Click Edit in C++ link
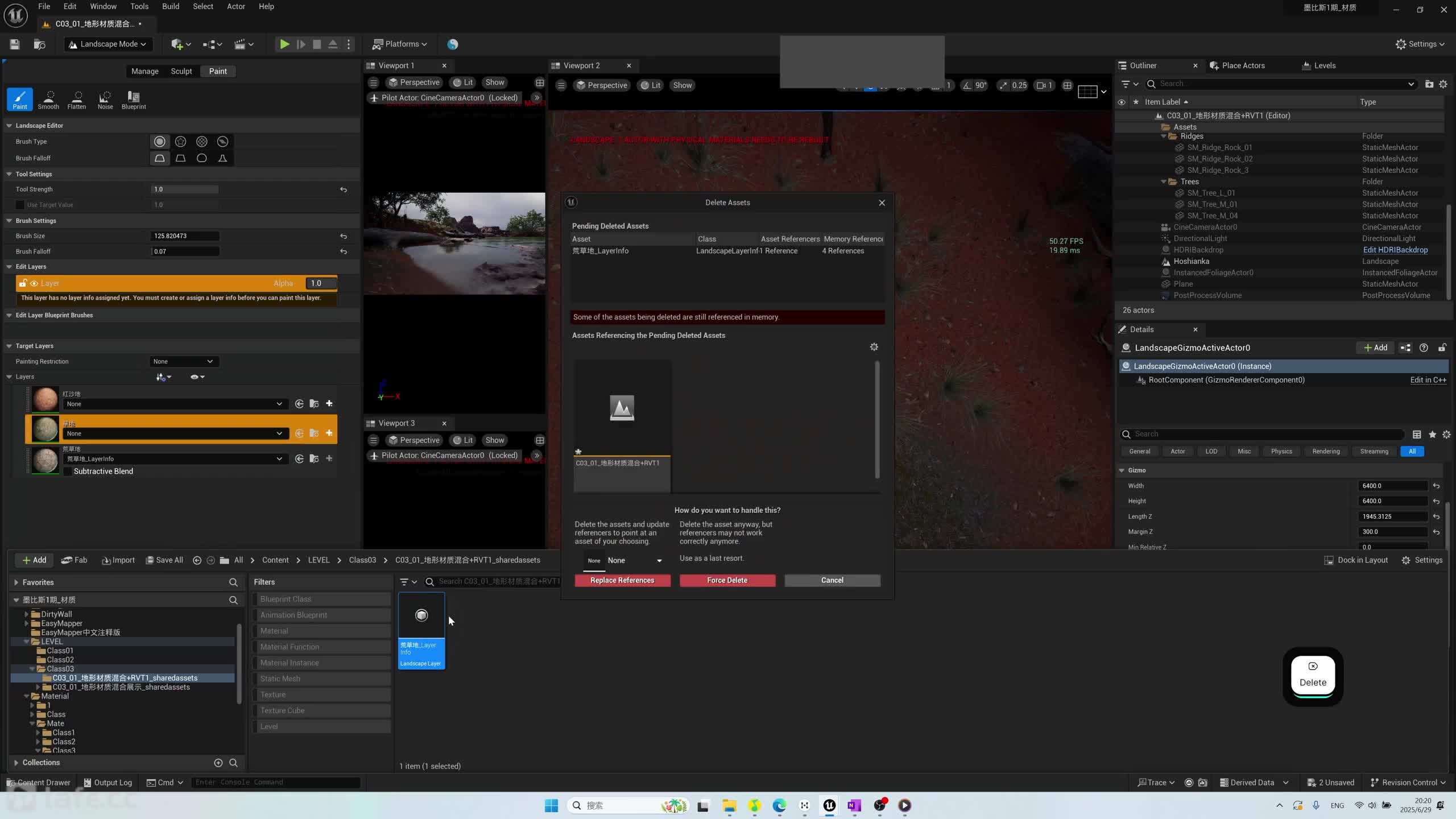 (1428, 380)
